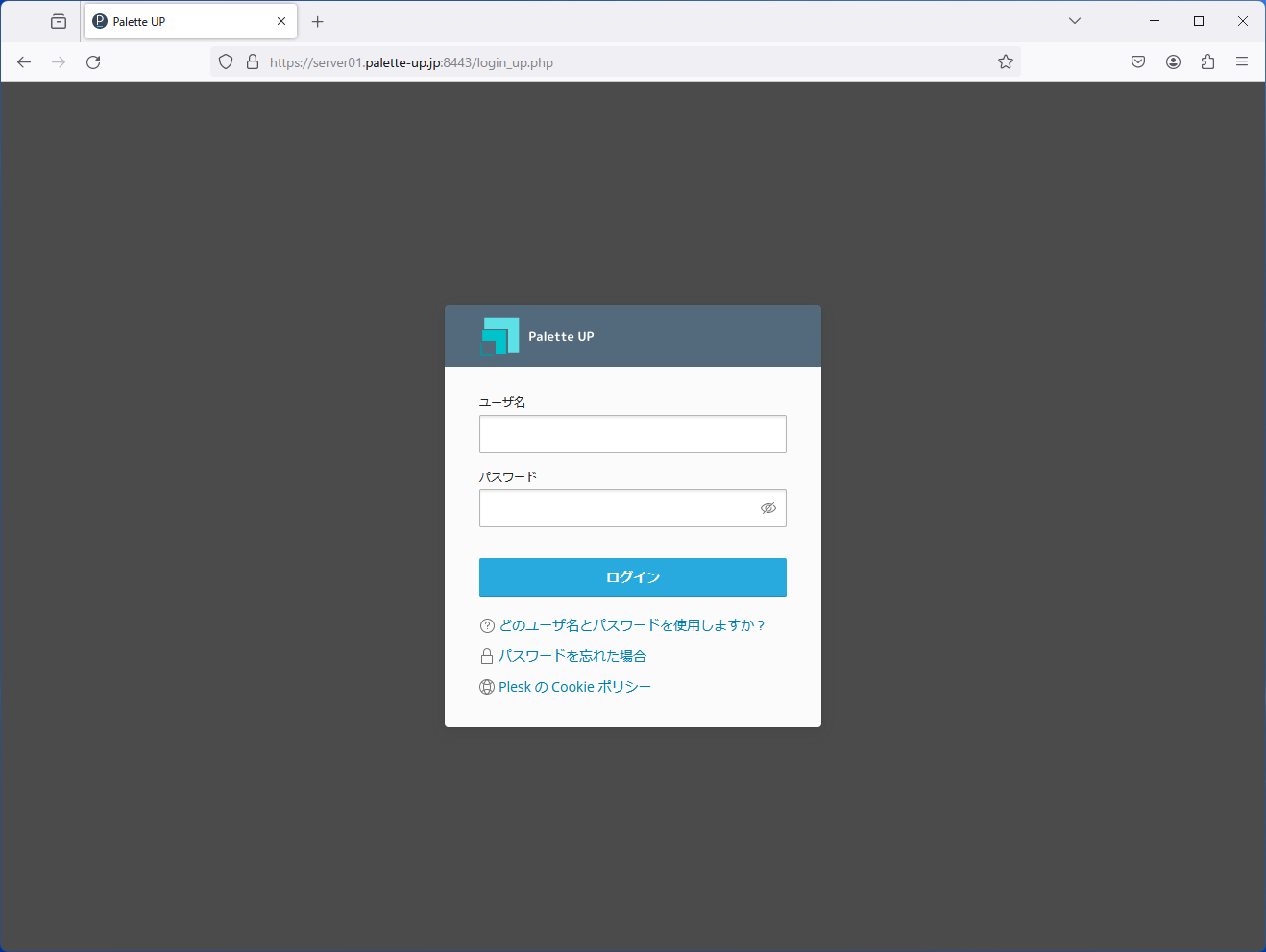The width and height of the screenshot is (1266, 952).
Task: Click the Firefox View icon
Action: [59, 21]
